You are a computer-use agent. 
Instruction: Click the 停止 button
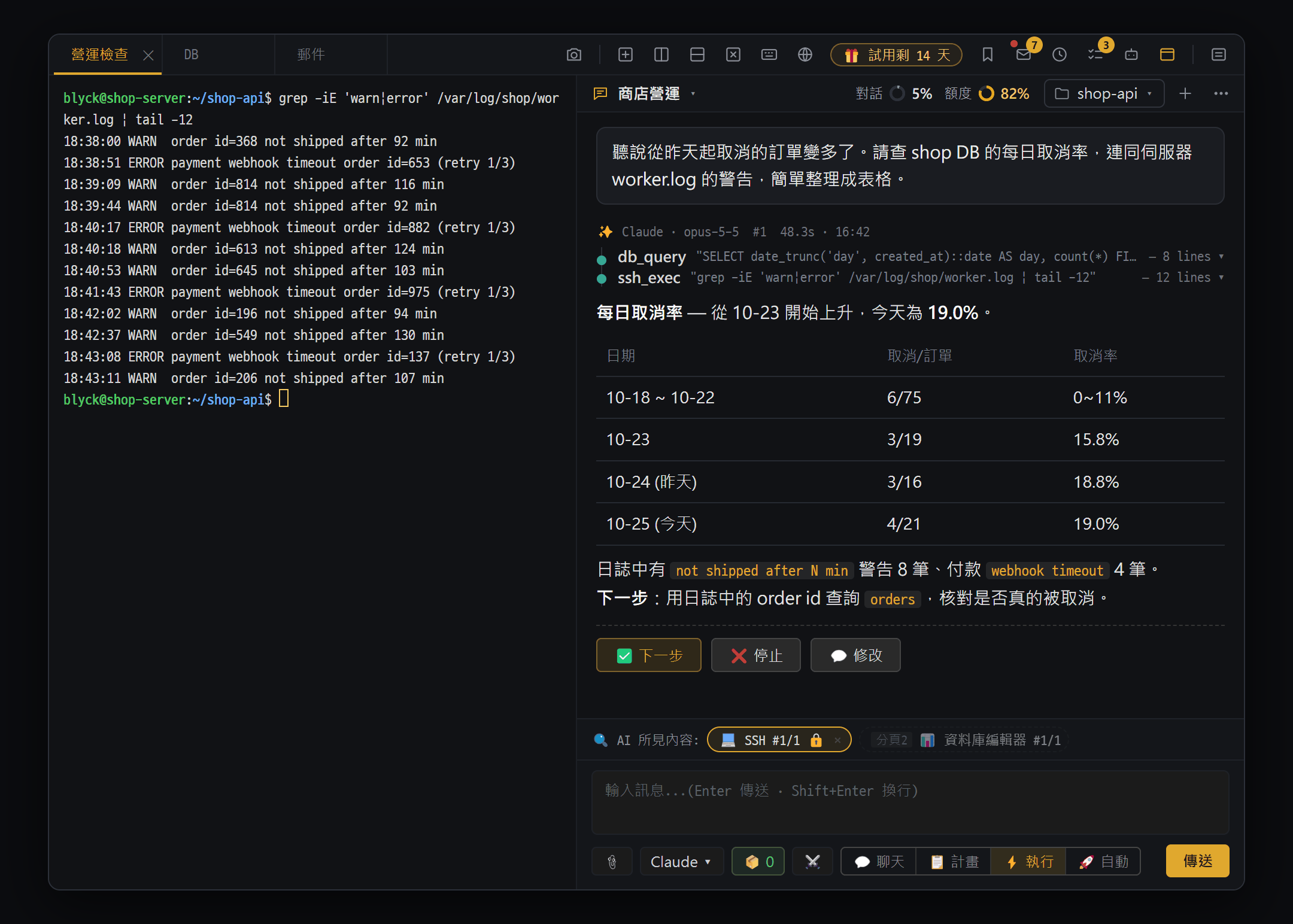[x=755, y=655]
